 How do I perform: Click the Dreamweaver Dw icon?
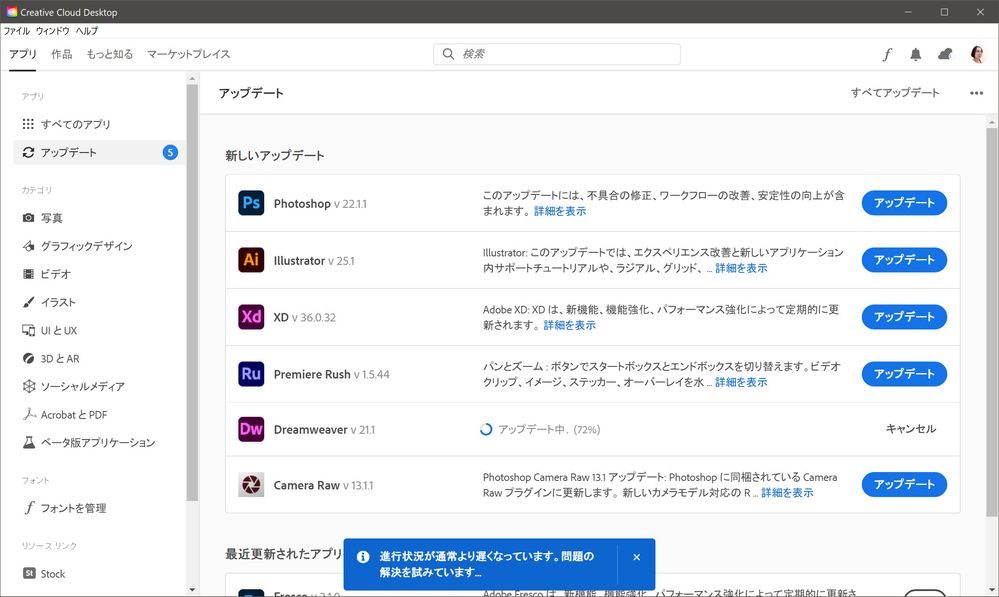pos(251,429)
